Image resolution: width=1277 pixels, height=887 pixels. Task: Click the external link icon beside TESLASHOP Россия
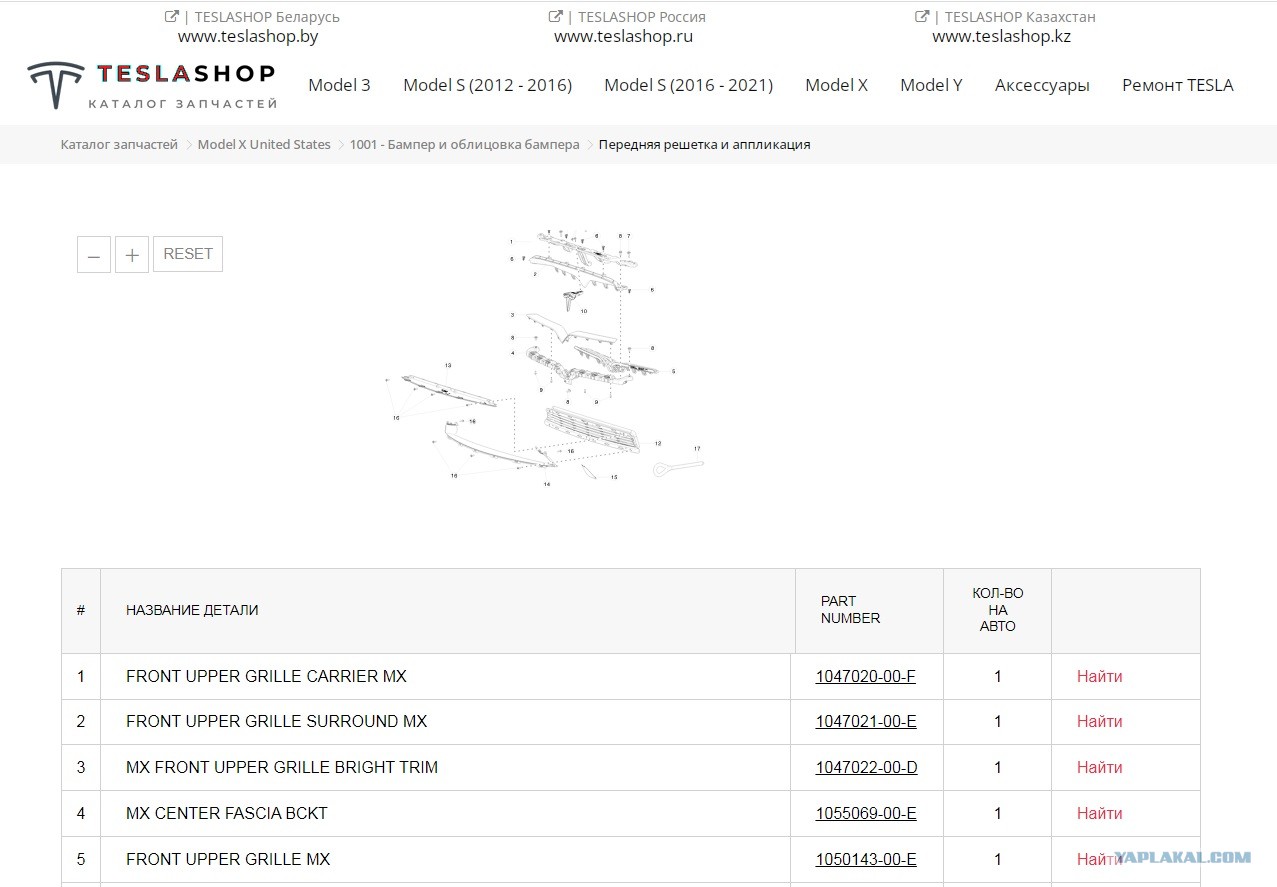556,17
